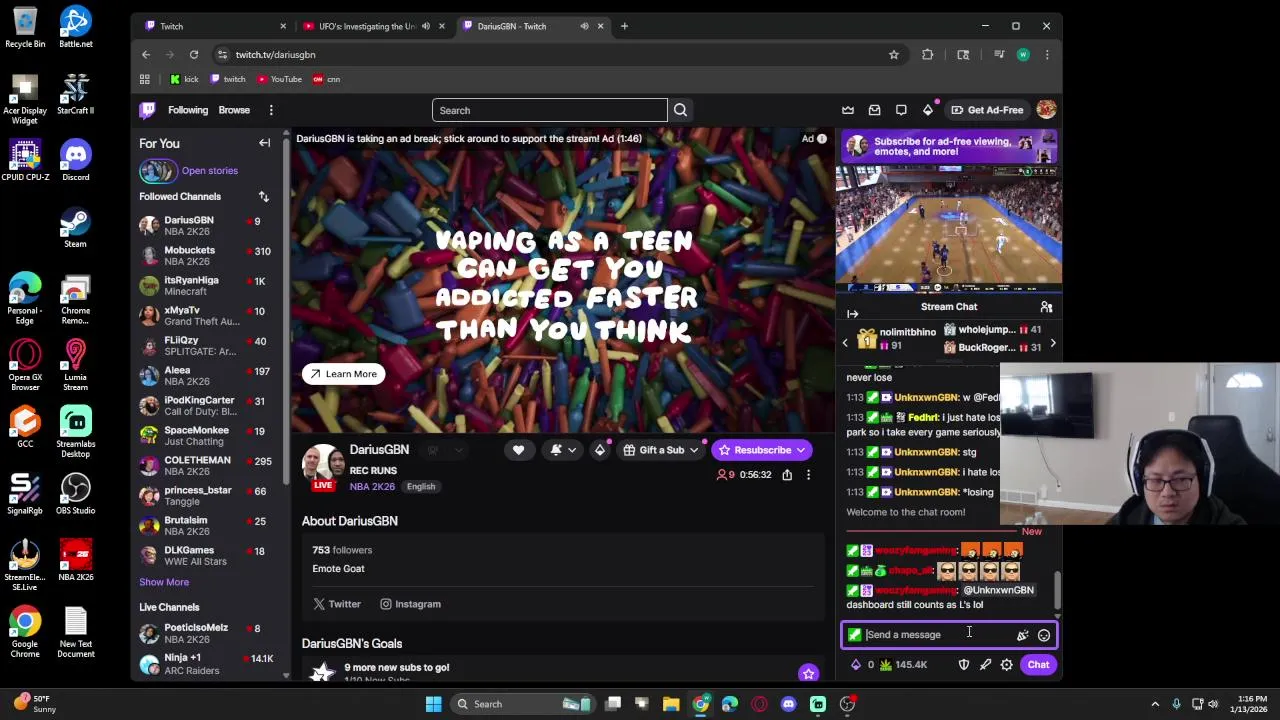Open the emote picker in chat
Viewport: 1280px width, 720px height.
(1043, 635)
